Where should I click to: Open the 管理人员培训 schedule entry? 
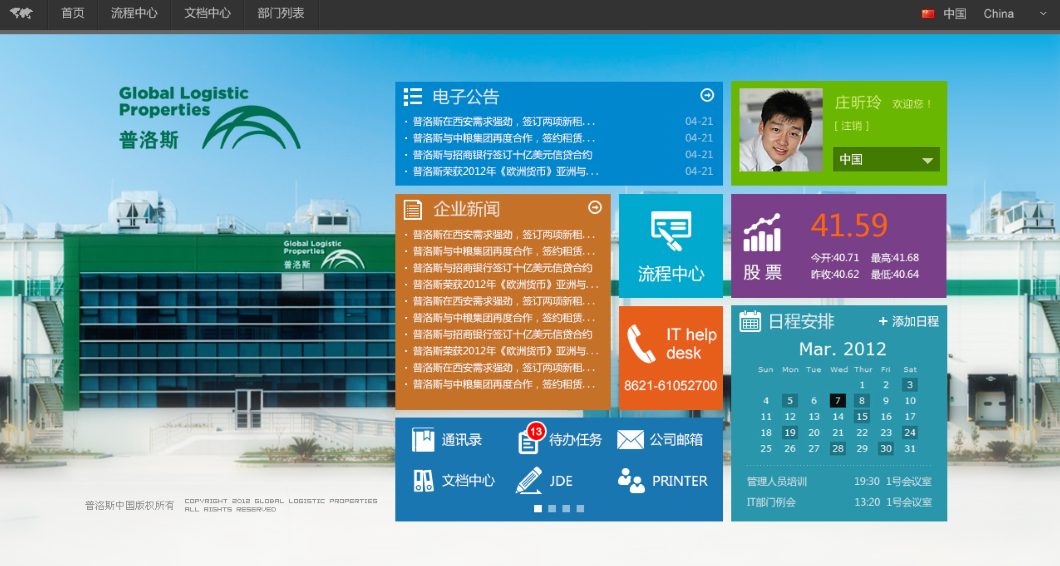click(x=839, y=481)
